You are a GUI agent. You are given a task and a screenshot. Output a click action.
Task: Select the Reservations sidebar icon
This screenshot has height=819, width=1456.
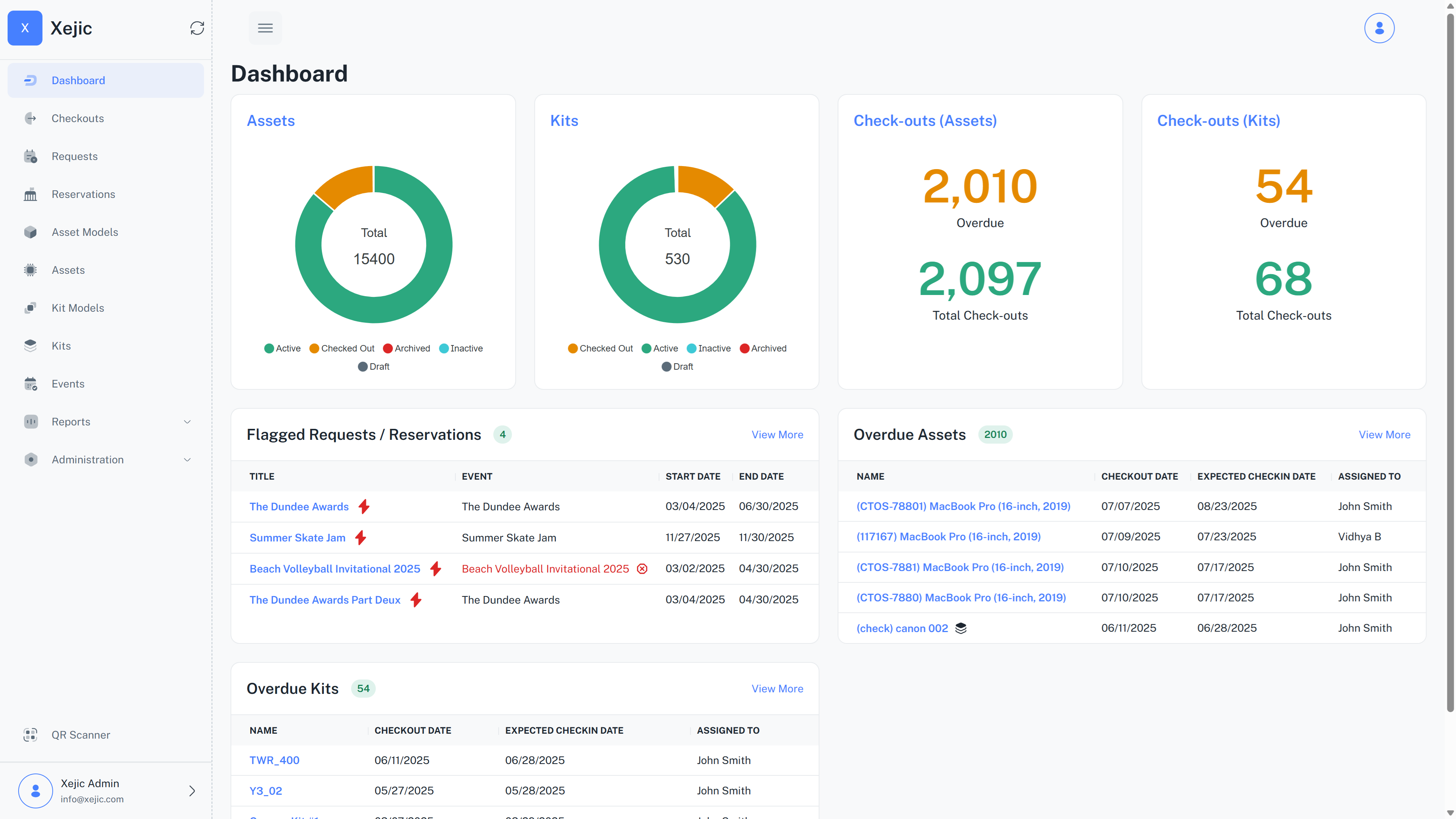click(x=30, y=194)
